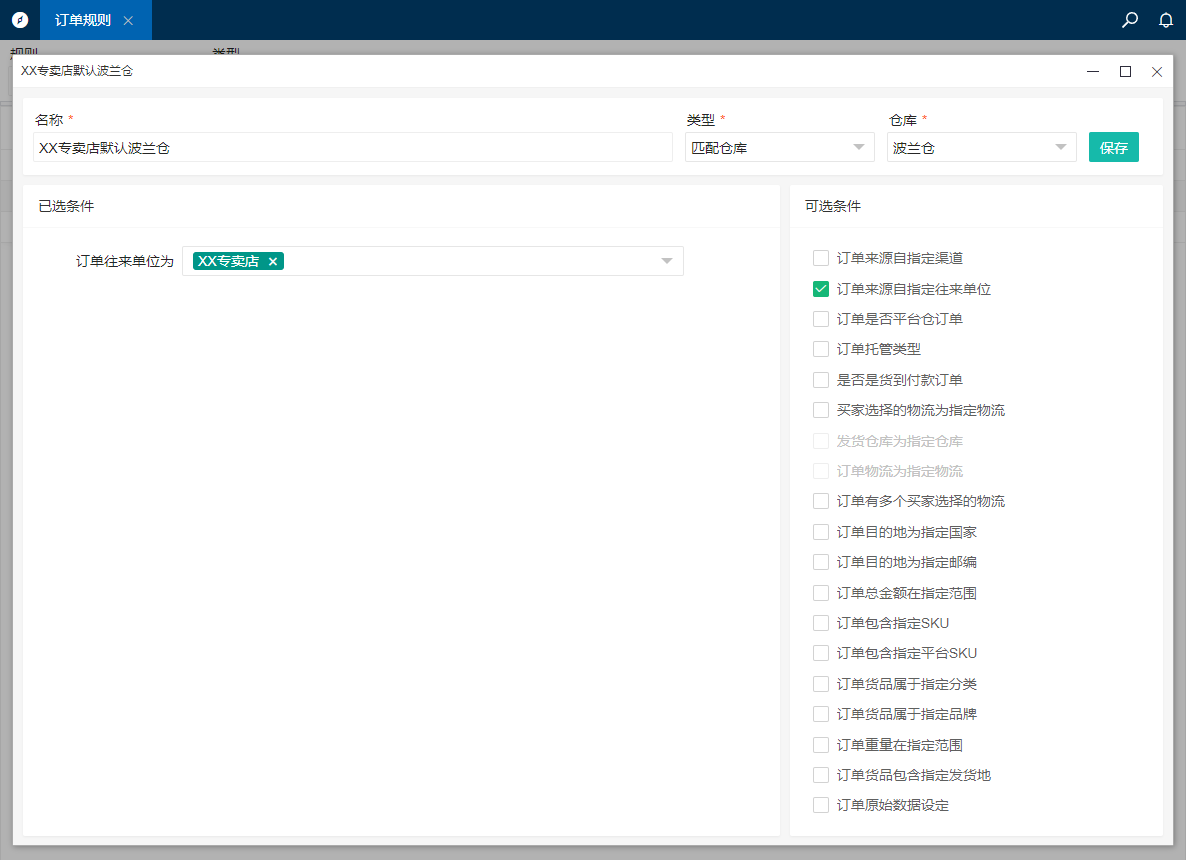
Task: Toggle 是否是货到付款订单 checkbox
Action: [821, 380]
